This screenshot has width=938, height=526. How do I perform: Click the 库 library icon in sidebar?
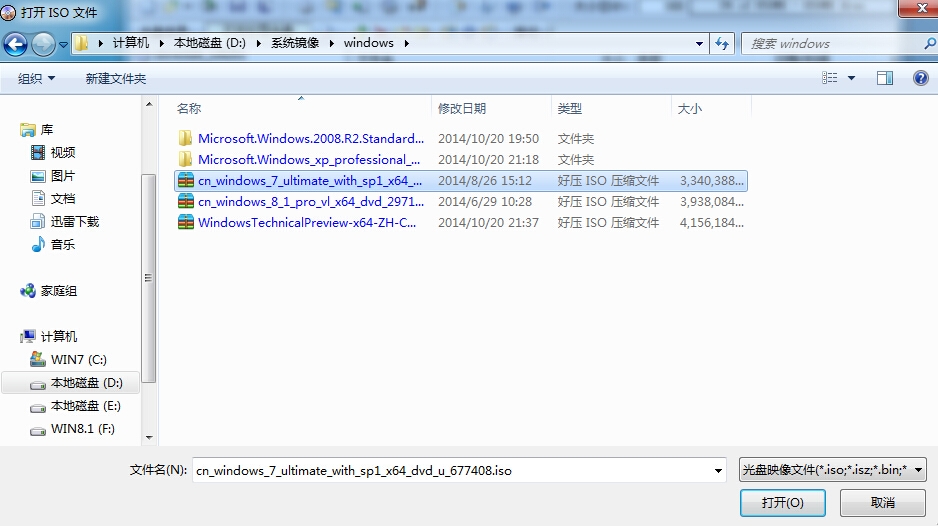coord(28,130)
